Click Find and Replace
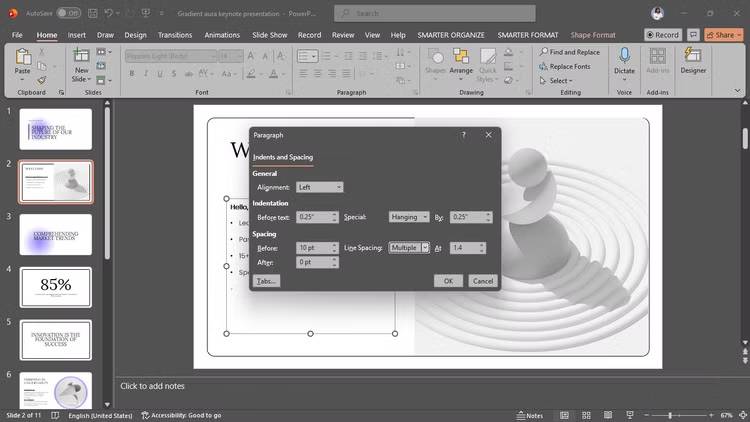Screen dimensions: 750x422 (570, 52)
